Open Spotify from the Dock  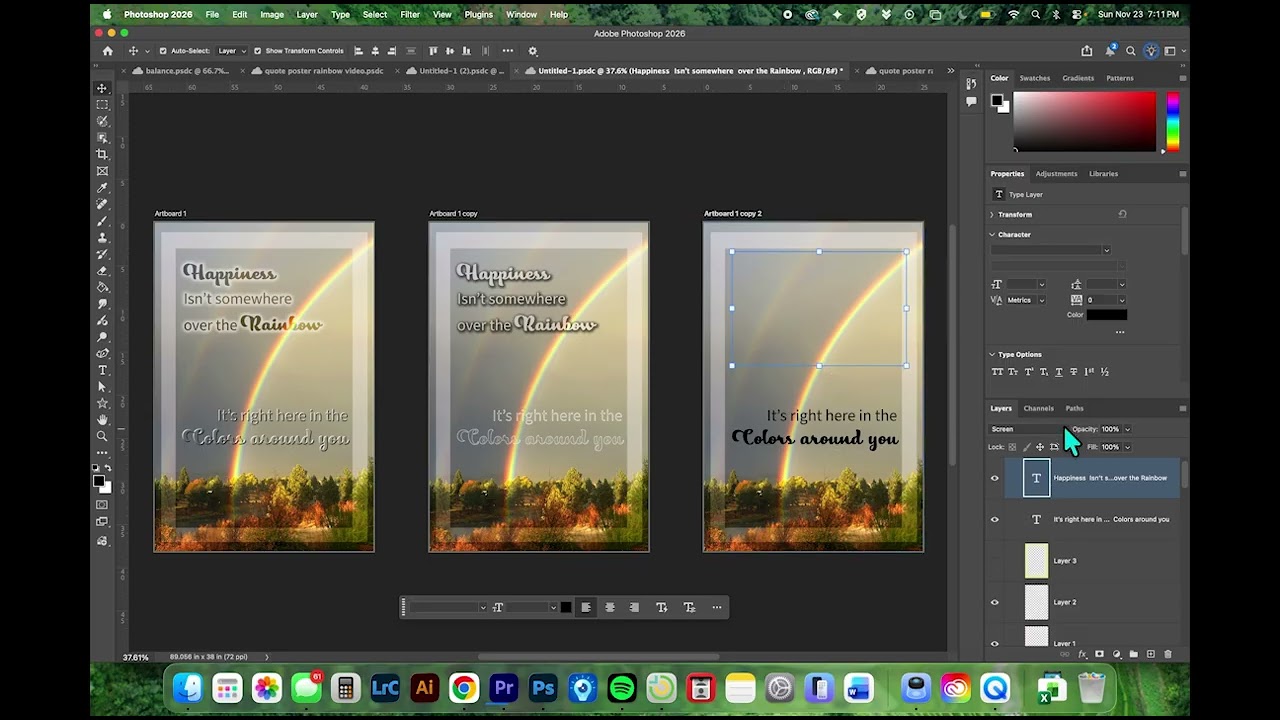(x=622, y=688)
